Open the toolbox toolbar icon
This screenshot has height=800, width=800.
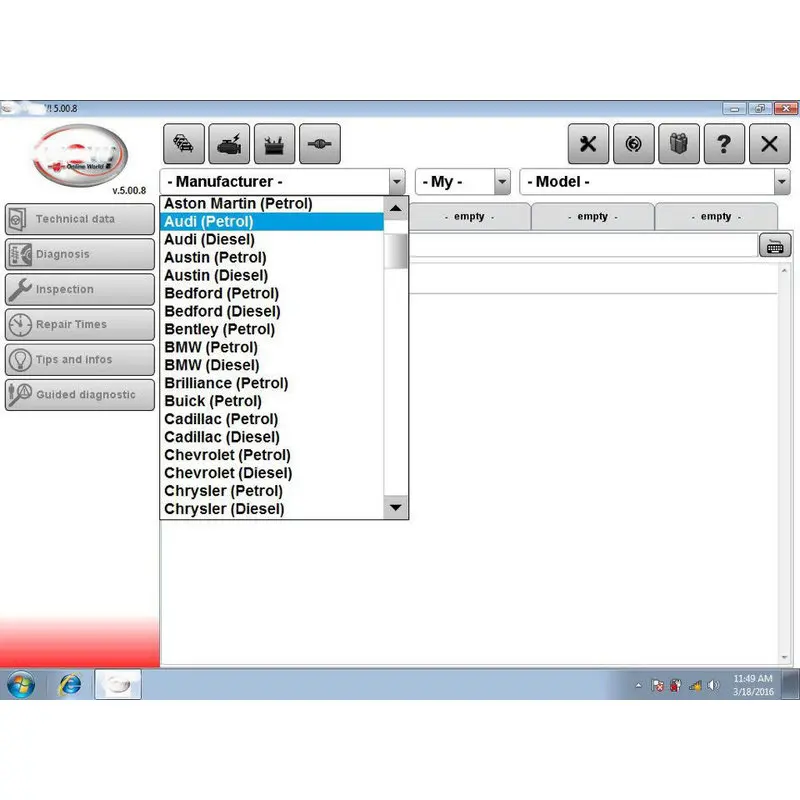coord(274,144)
